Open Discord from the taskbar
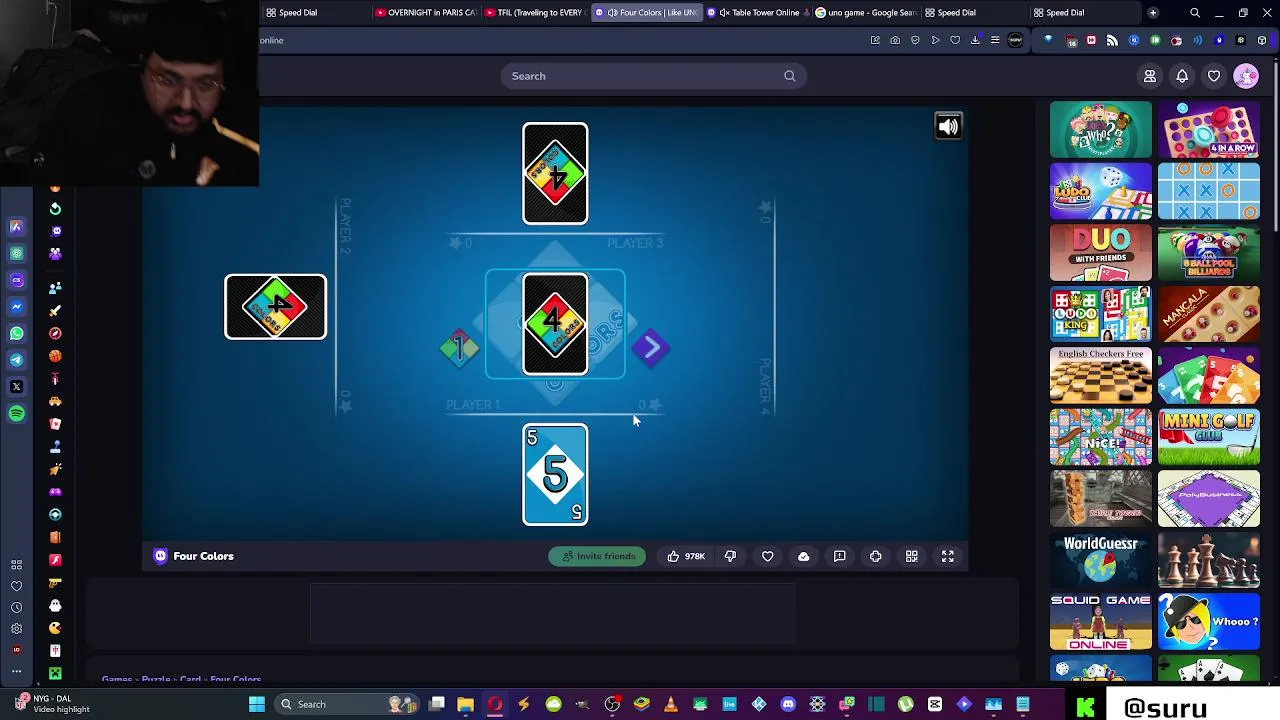The width and height of the screenshot is (1280, 720). click(x=788, y=704)
